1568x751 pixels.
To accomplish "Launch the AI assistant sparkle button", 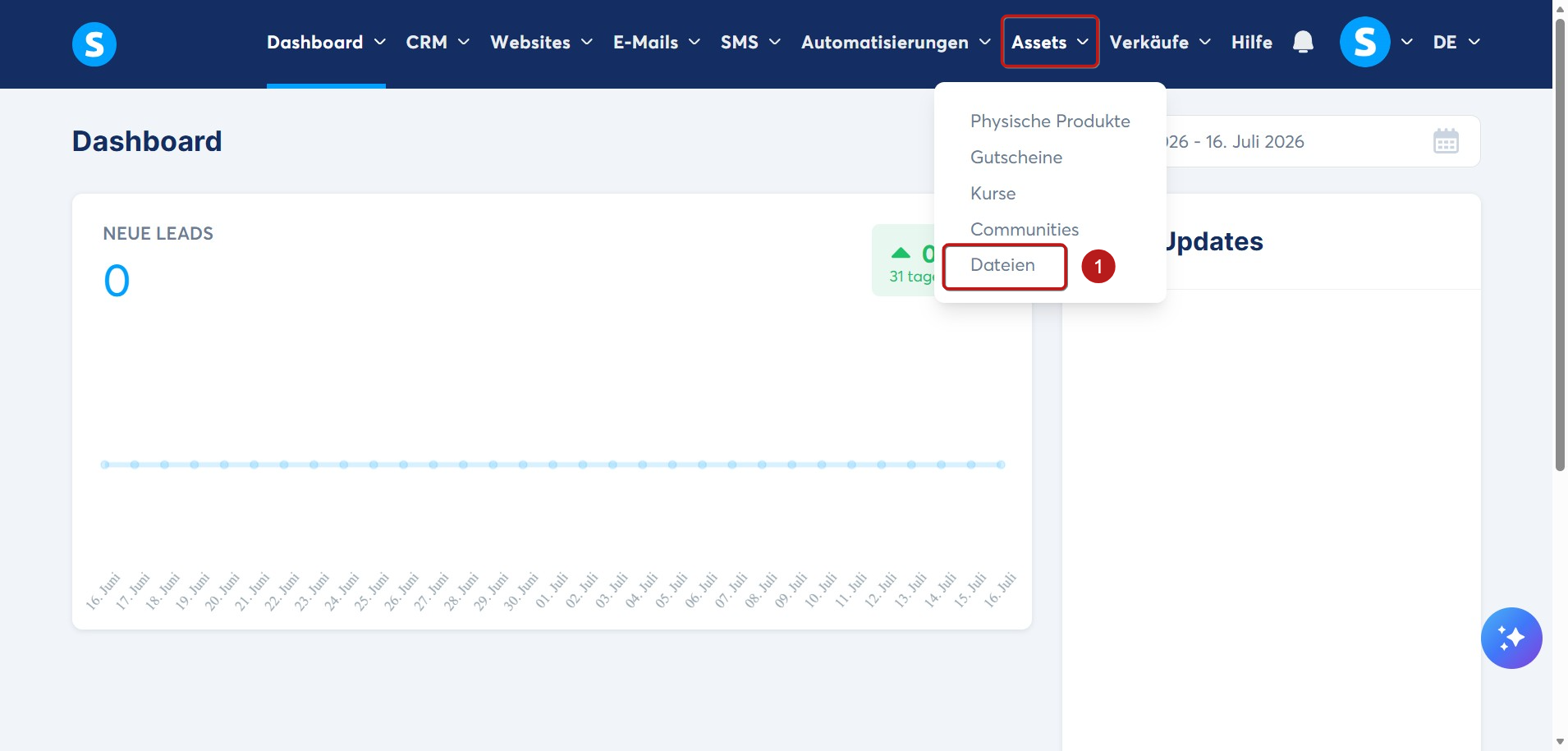I will tap(1511, 638).
